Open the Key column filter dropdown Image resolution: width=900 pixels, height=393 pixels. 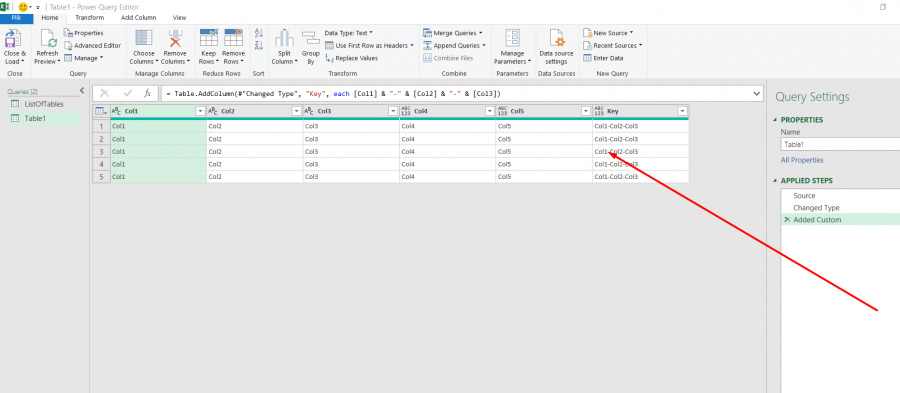(682, 111)
